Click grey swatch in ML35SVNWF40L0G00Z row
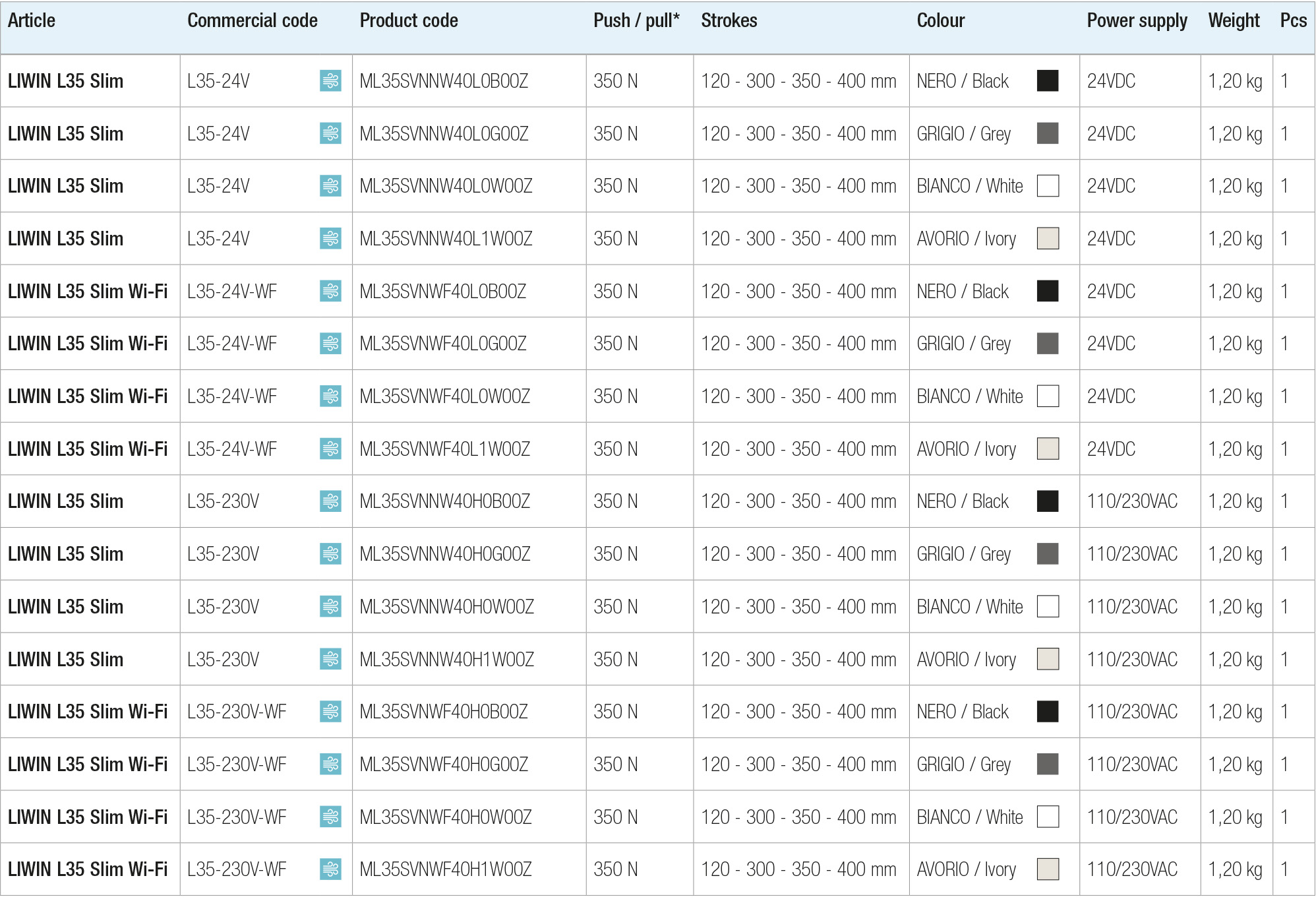 1048,343
